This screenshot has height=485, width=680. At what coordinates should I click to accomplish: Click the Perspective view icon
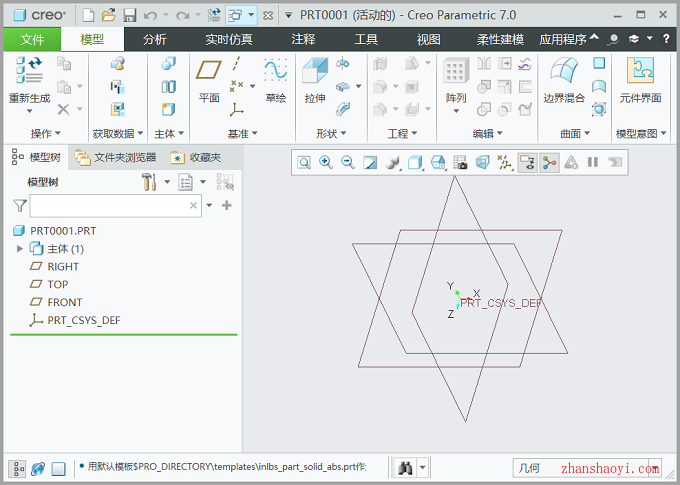point(482,163)
